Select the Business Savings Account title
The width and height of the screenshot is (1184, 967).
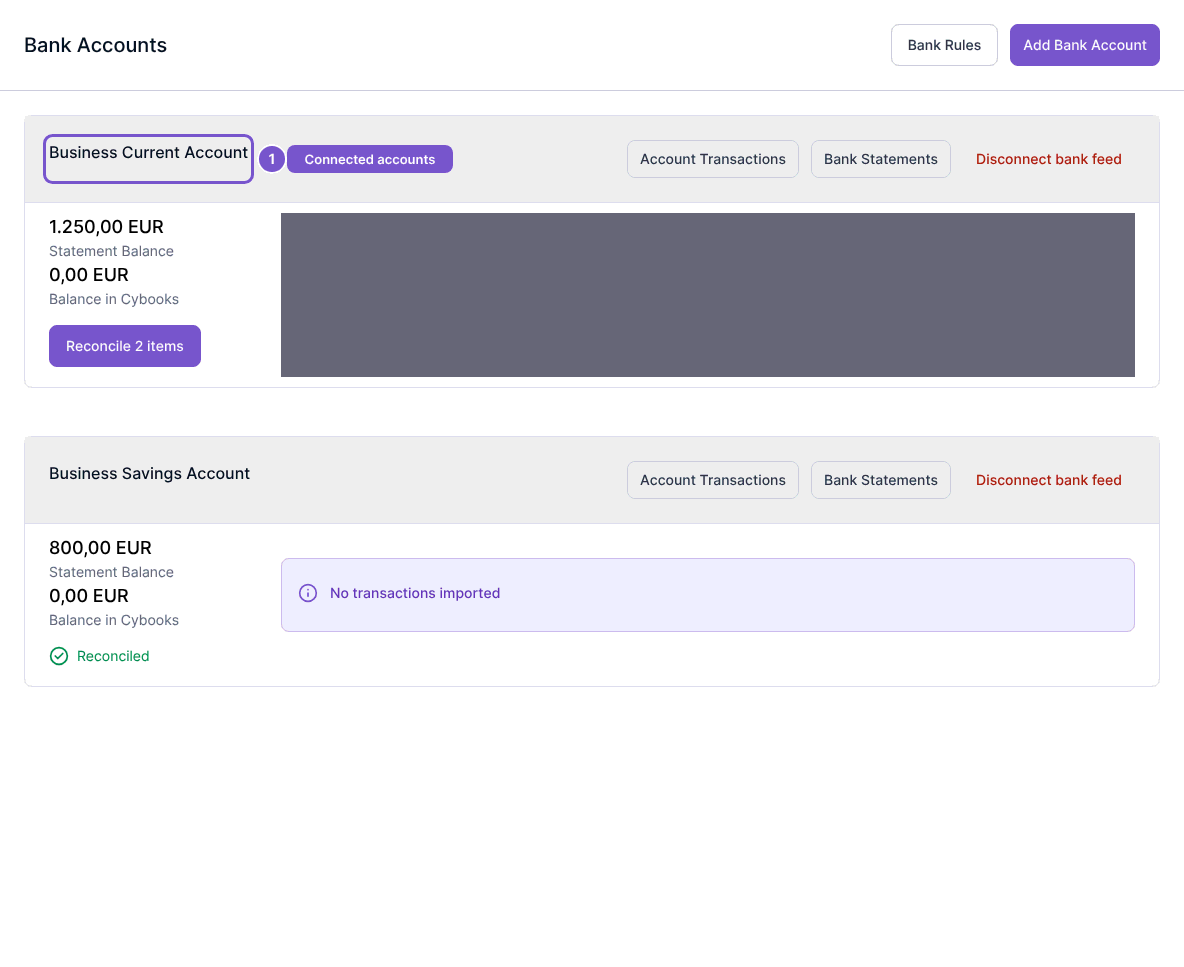coord(150,473)
